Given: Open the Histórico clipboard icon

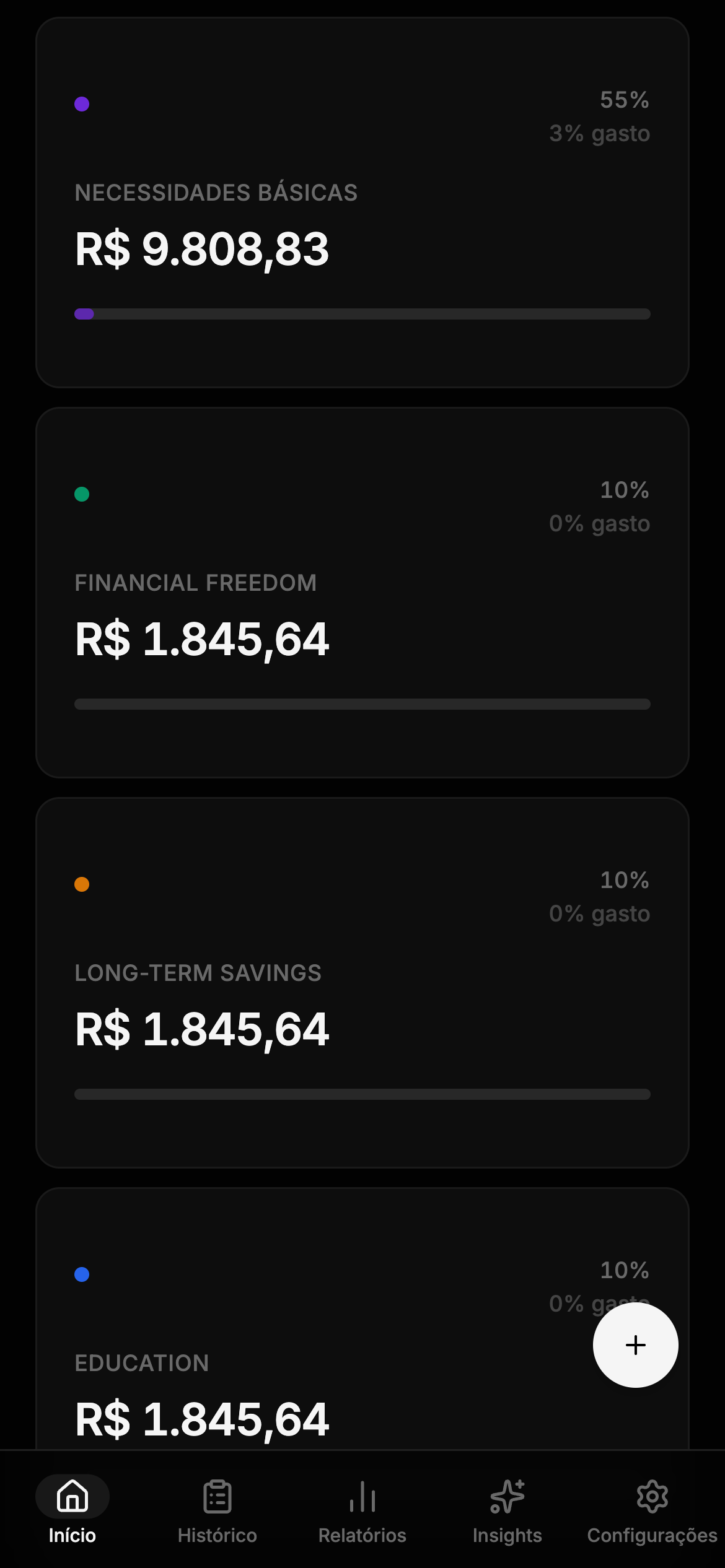Looking at the screenshot, I should pyautogui.click(x=217, y=1496).
